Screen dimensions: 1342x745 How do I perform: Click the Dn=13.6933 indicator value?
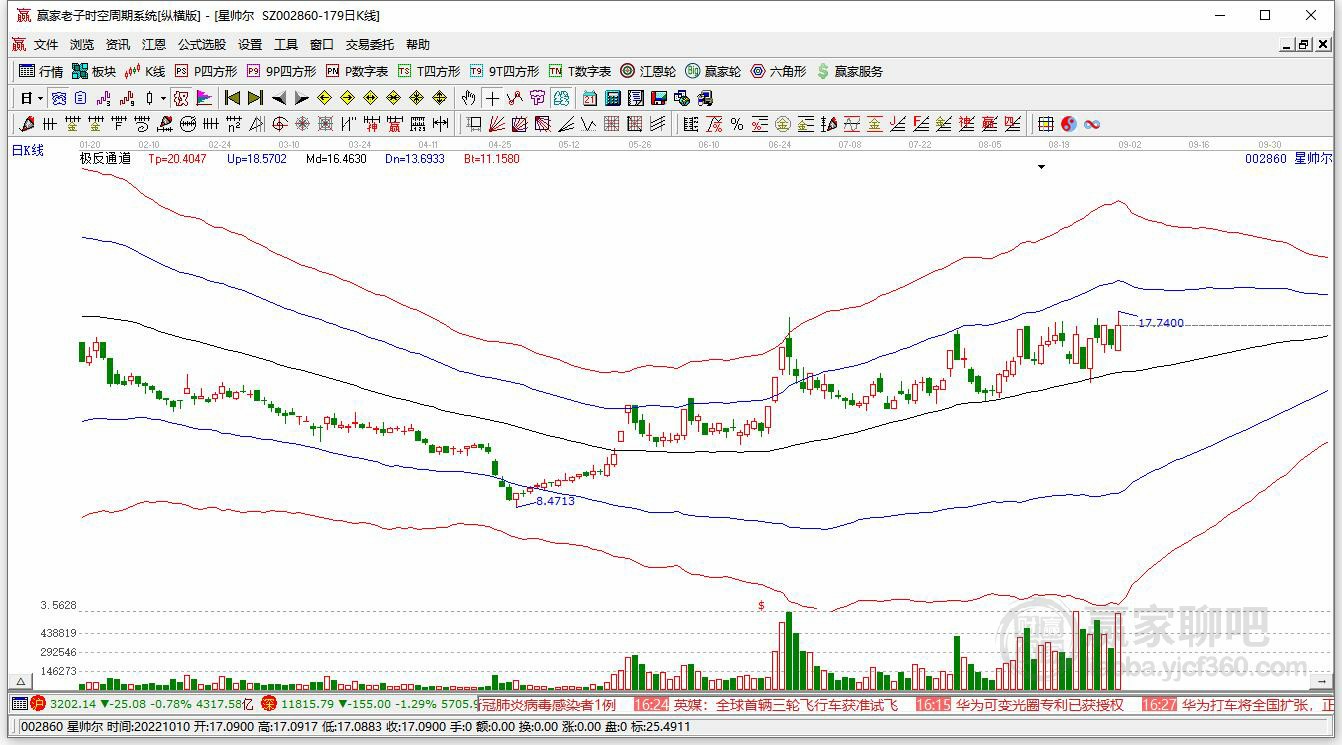415,158
